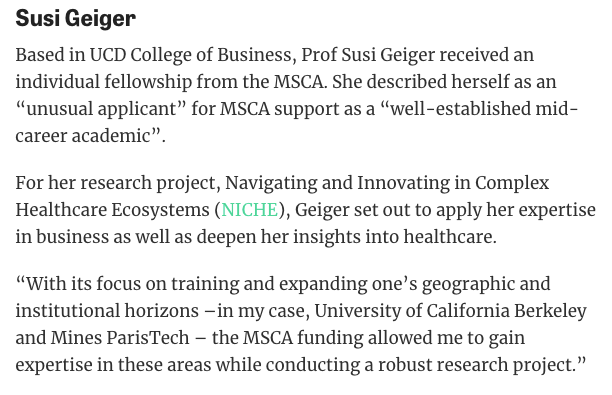Click the phrase robust research project
Image resolution: width=612 pixels, height=395 pixels.
coord(475,365)
